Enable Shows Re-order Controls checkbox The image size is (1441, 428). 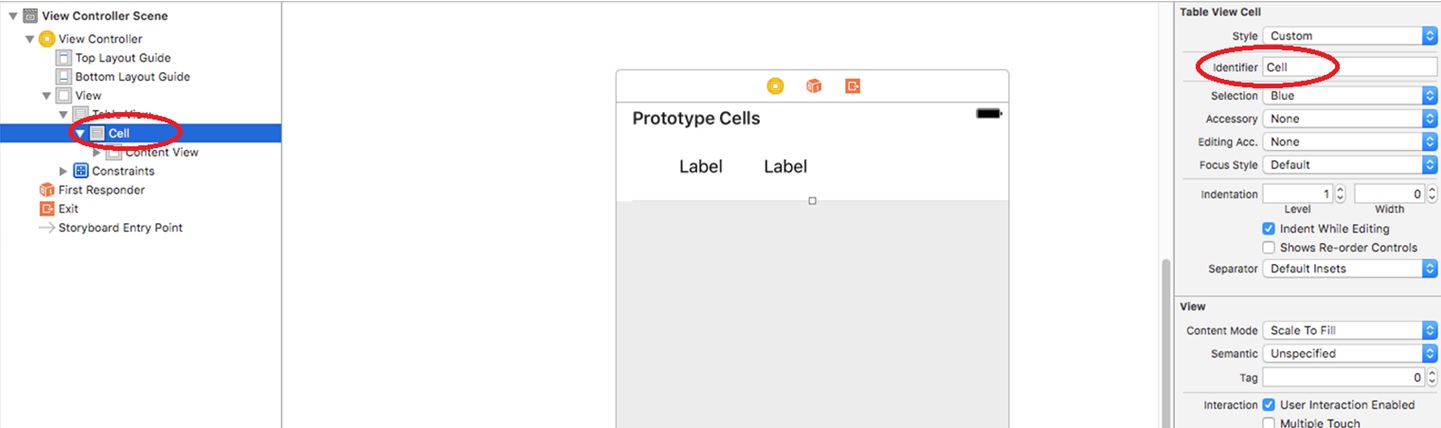click(x=1269, y=248)
